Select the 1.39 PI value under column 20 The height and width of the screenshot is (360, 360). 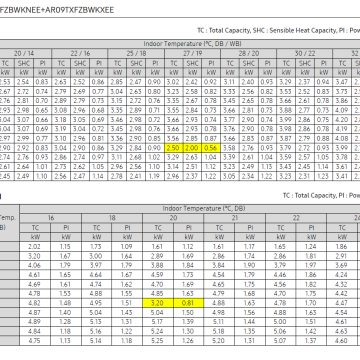[189, 322]
